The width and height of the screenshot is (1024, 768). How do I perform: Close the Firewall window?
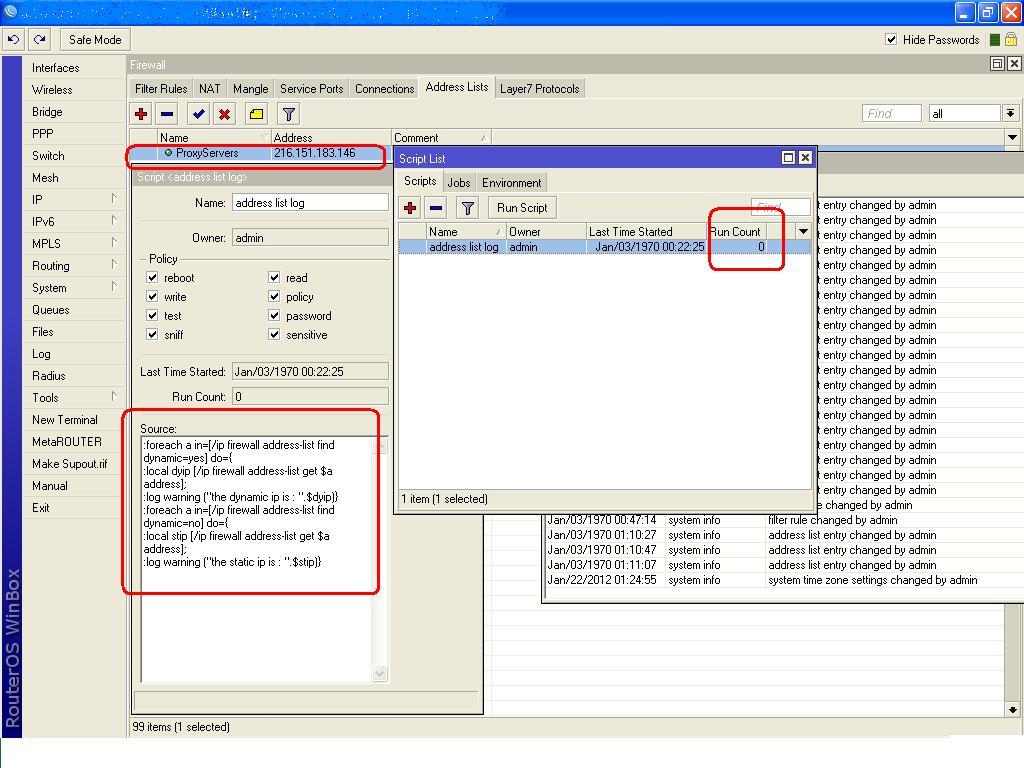tap(1014, 63)
